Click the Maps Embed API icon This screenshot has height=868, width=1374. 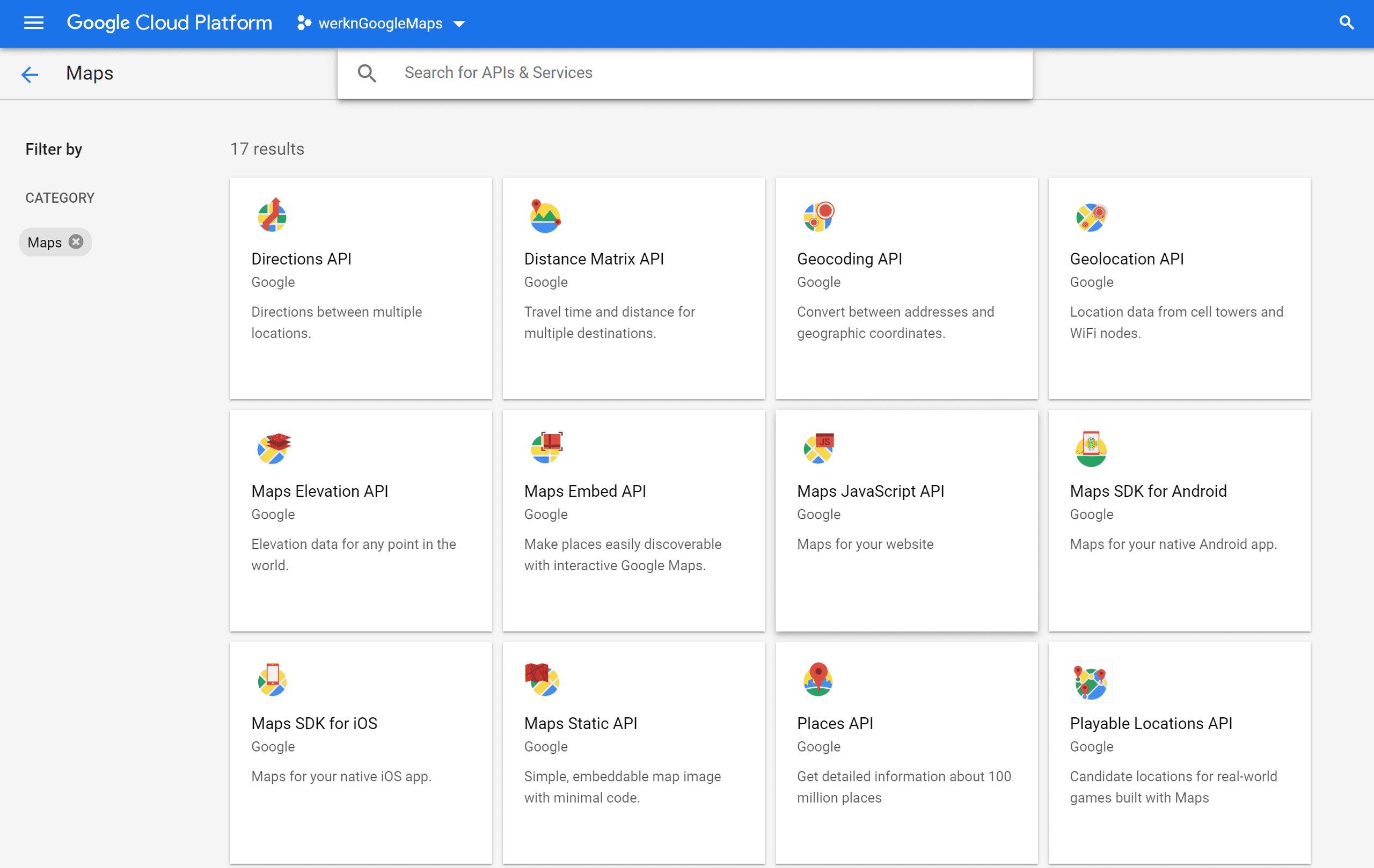[546, 448]
